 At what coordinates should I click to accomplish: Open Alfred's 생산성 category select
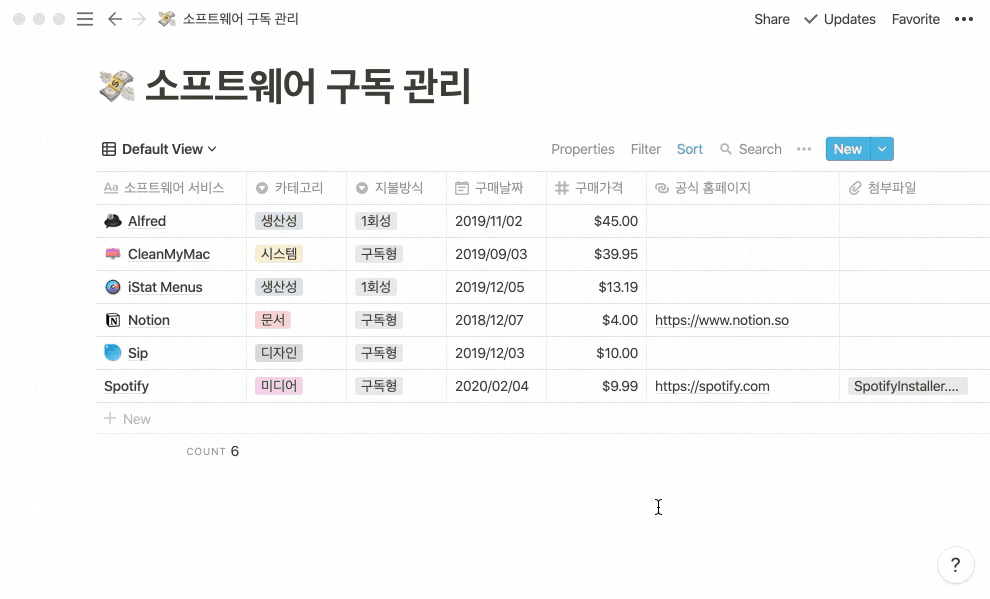278,221
